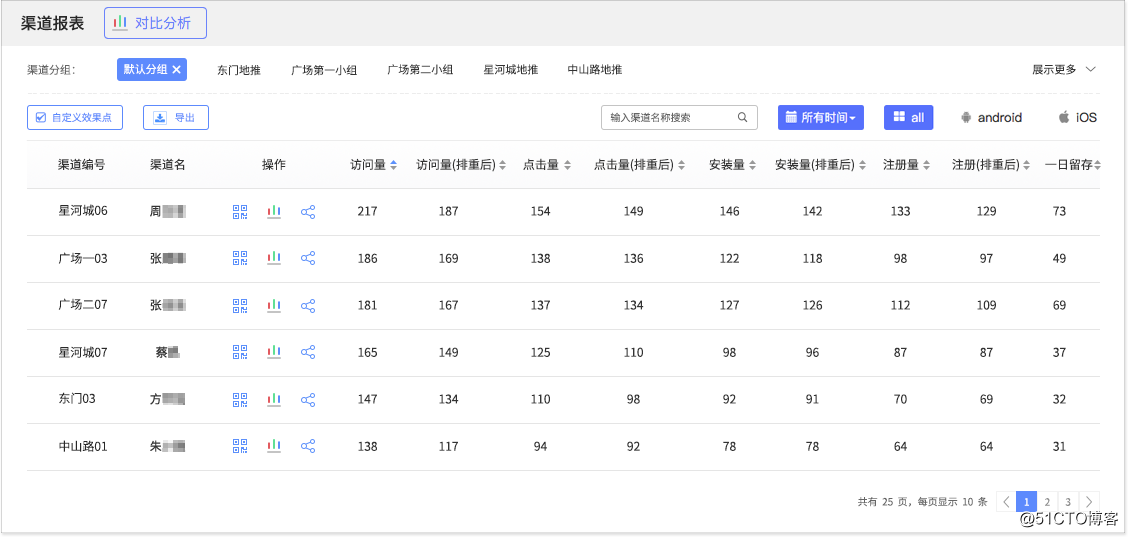View chart for 东门03 channel
This screenshot has height=537, width=1128.
pos(273,400)
